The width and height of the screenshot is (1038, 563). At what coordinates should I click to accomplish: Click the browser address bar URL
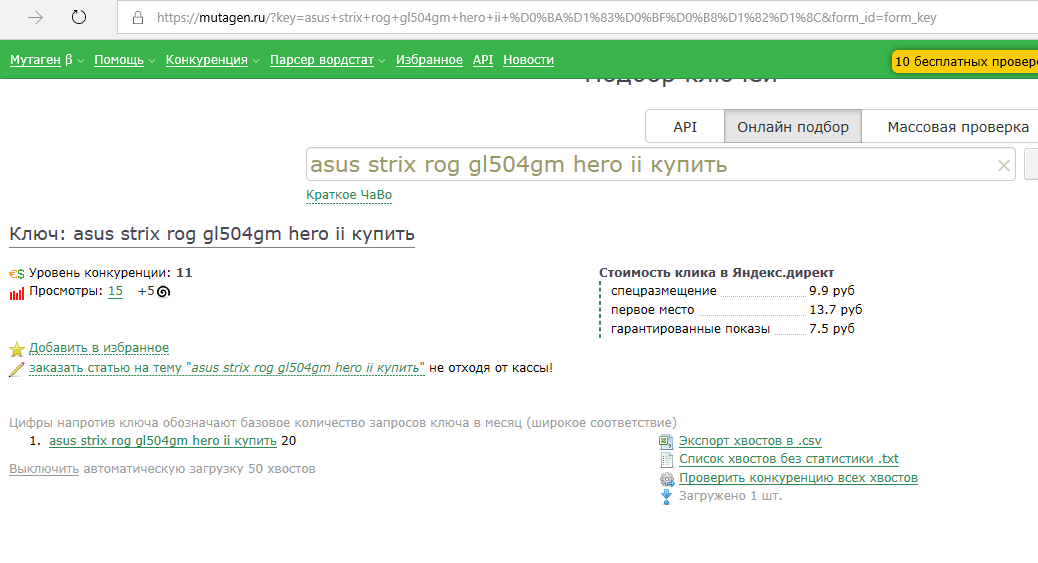click(x=547, y=18)
